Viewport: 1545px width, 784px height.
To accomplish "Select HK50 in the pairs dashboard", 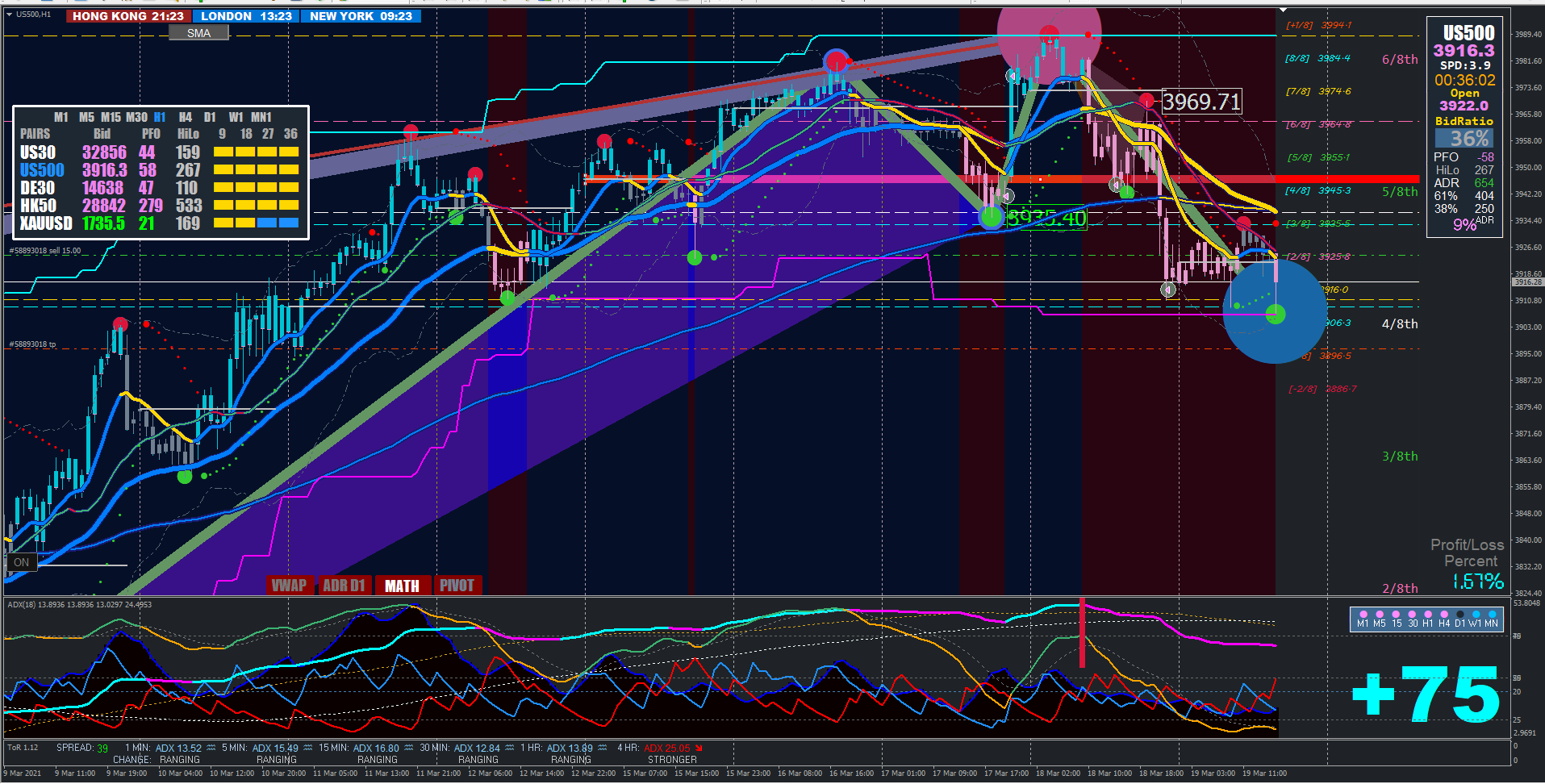I will pyautogui.click(x=38, y=206).
